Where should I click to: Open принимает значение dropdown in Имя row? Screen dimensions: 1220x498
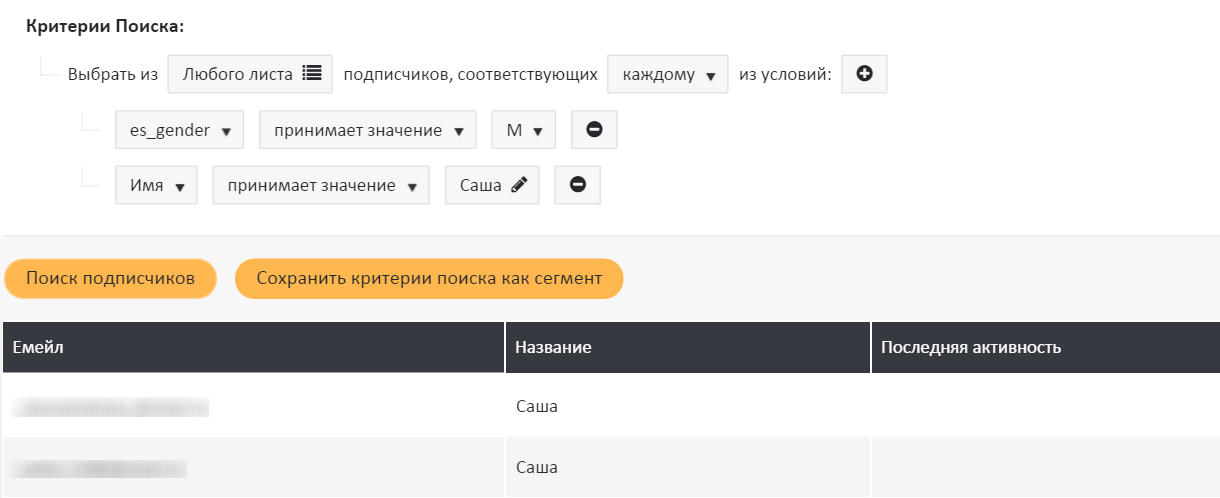(x=320, y=185)
